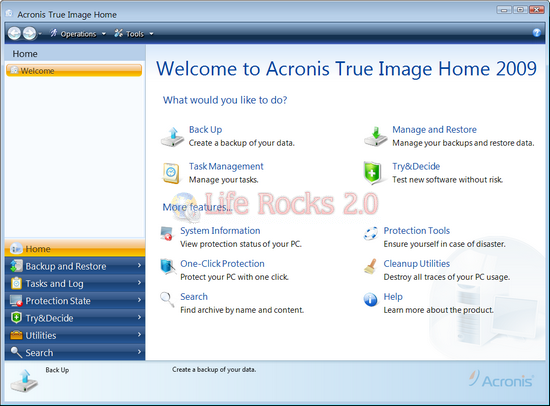This screenshot has height=406, width=550.
Task: Open the Tools dropdown menu
Action: click(134, 34)
